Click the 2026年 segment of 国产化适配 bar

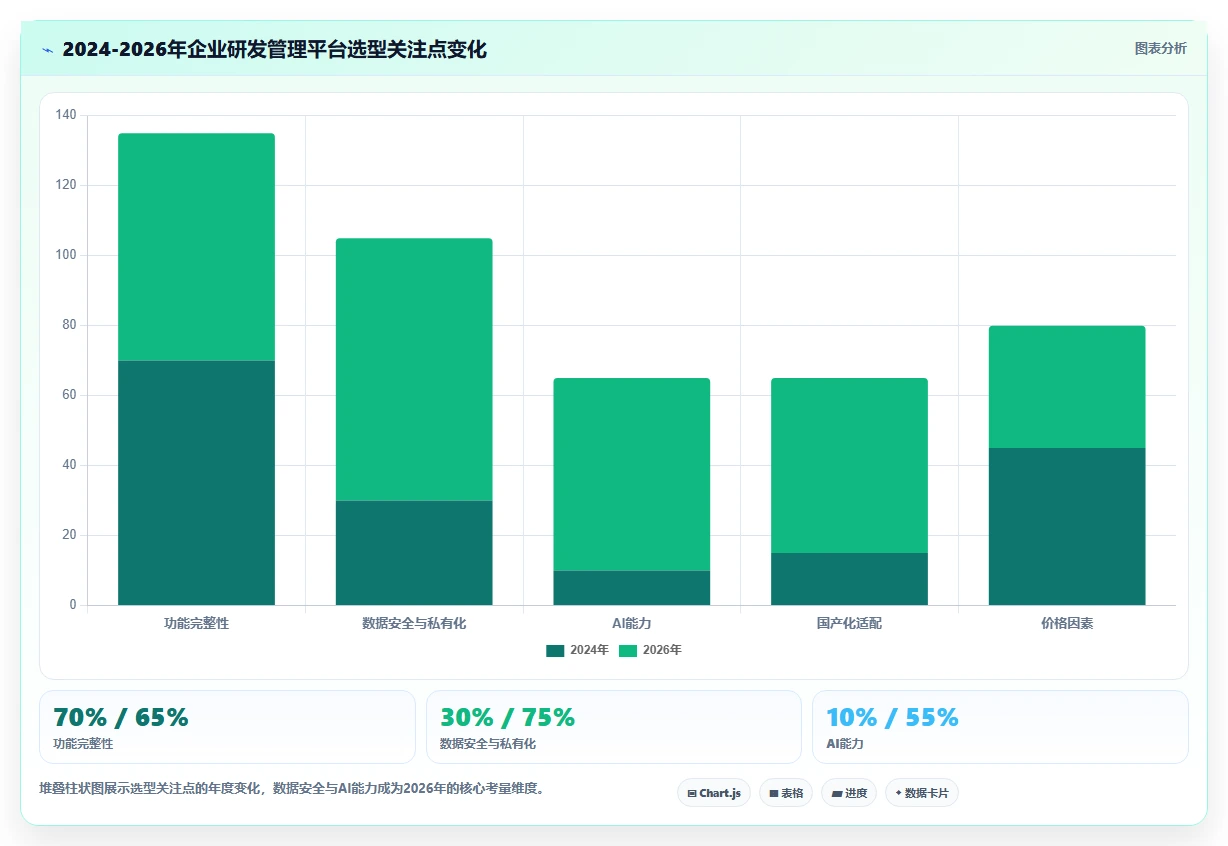pyautogui.click(x=849, y=465)
